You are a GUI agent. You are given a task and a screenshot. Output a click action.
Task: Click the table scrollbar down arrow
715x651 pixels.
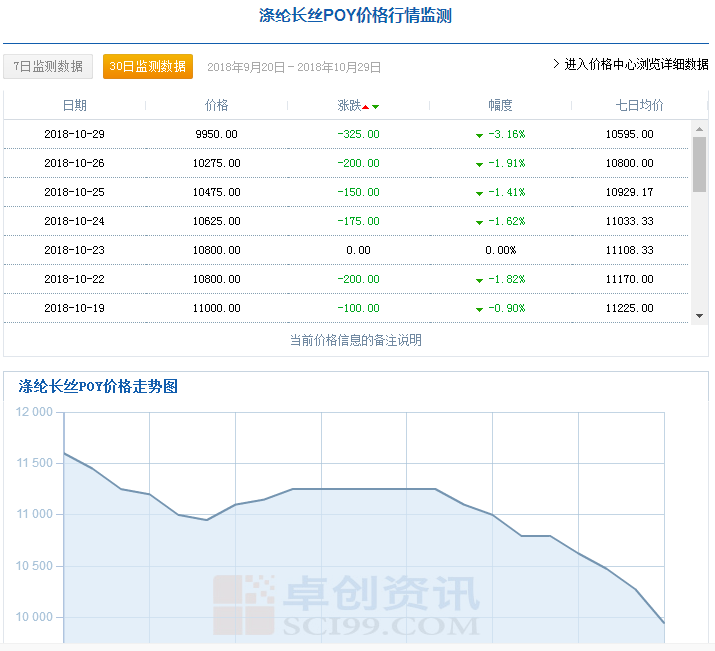click(699, 316)
